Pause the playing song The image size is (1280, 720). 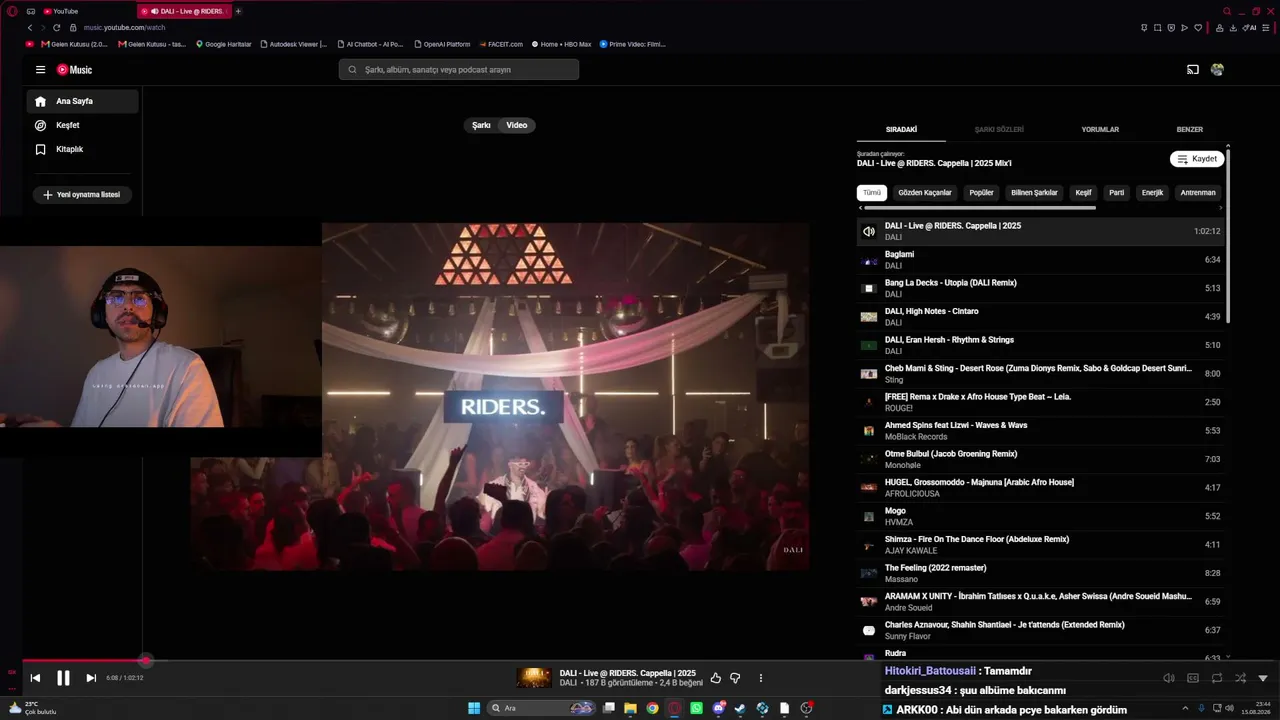(63, 678)
